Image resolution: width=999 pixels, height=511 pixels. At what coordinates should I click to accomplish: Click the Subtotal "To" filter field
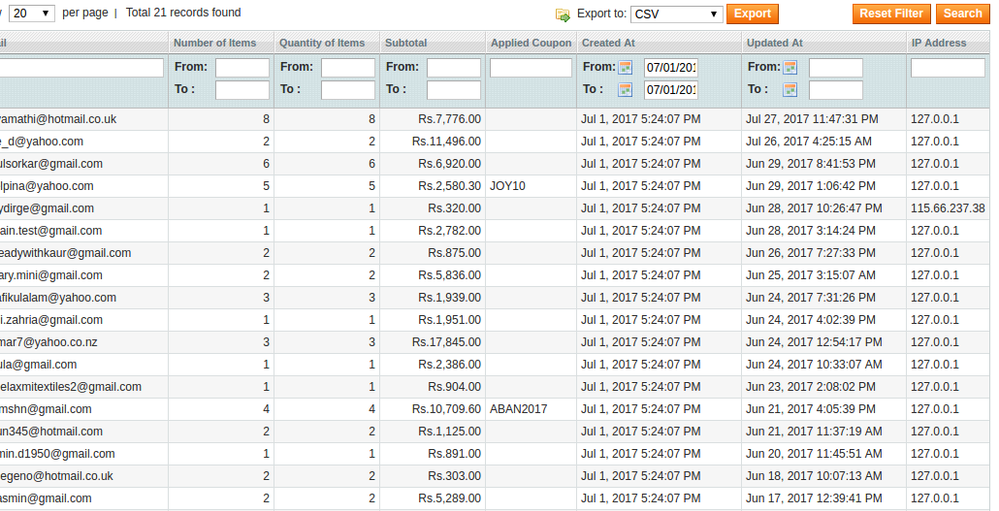(453, 90)
